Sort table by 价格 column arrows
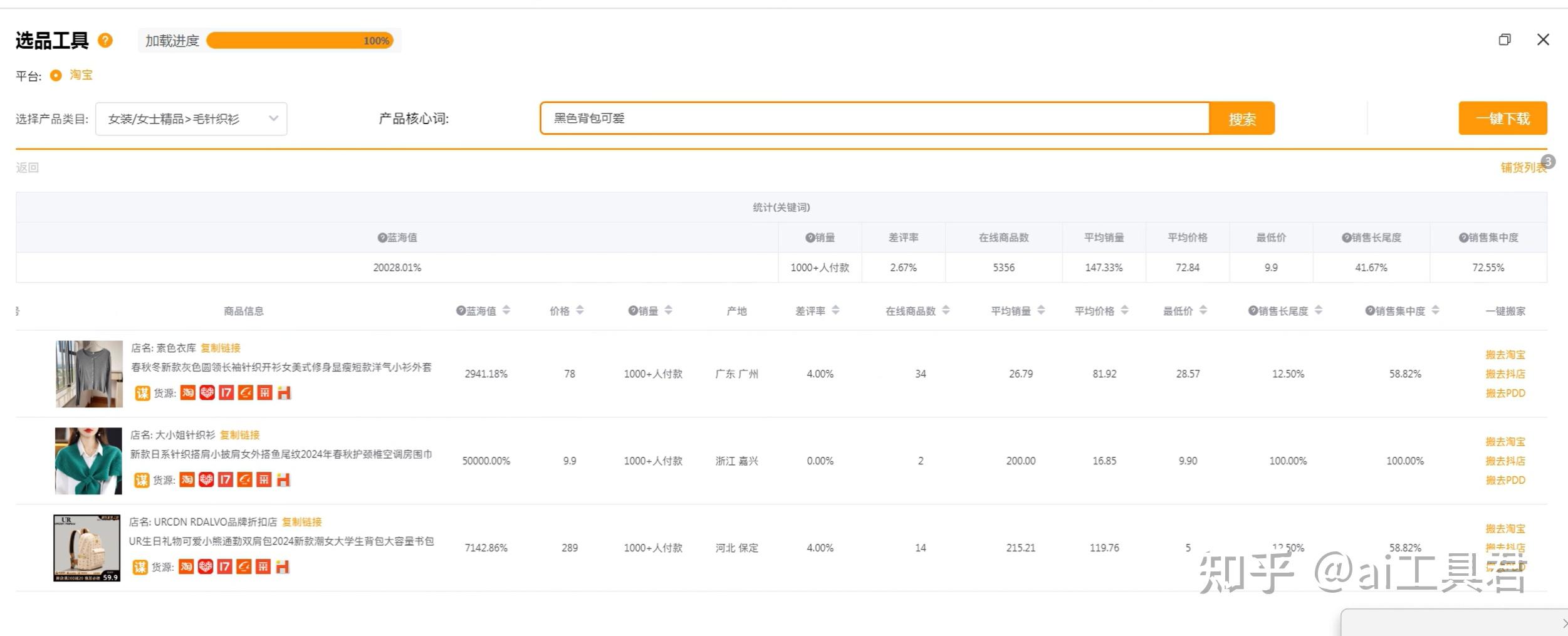1568x636 pixels. click(x=580, y=310)
